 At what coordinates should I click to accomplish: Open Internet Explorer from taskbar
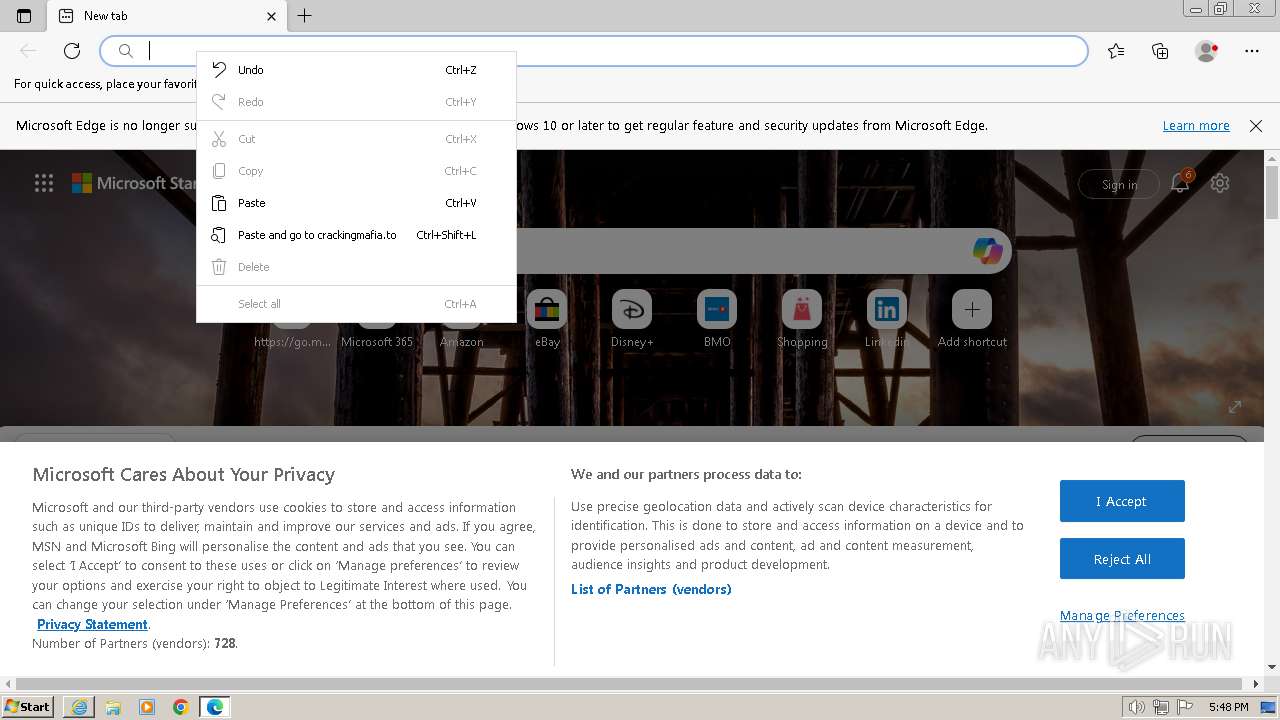tap(79, 707)
